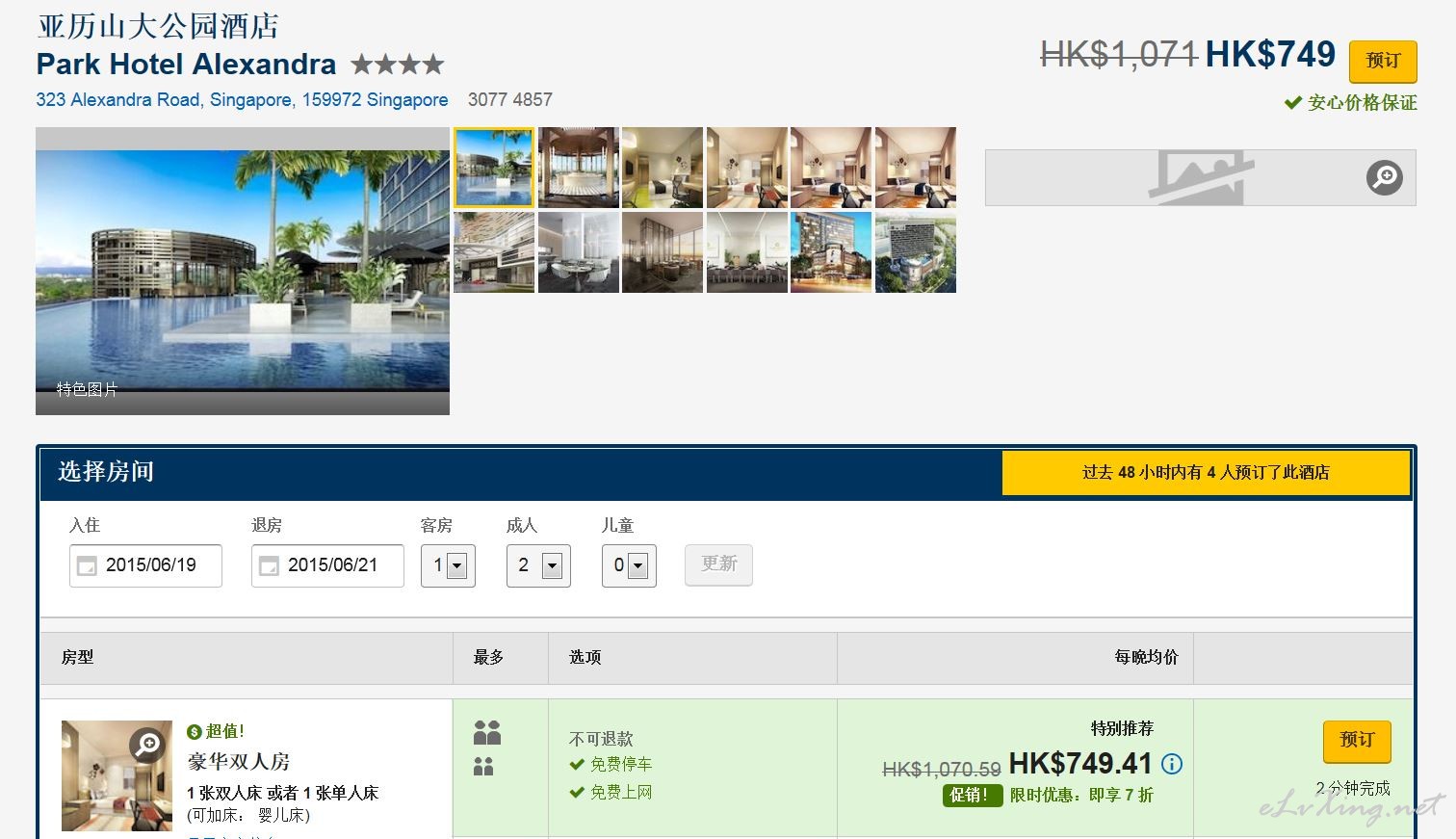Screen dimensions: 1456x839
Task: Open the rooms count dropdown (客房)
Action: tap(448, 565)
